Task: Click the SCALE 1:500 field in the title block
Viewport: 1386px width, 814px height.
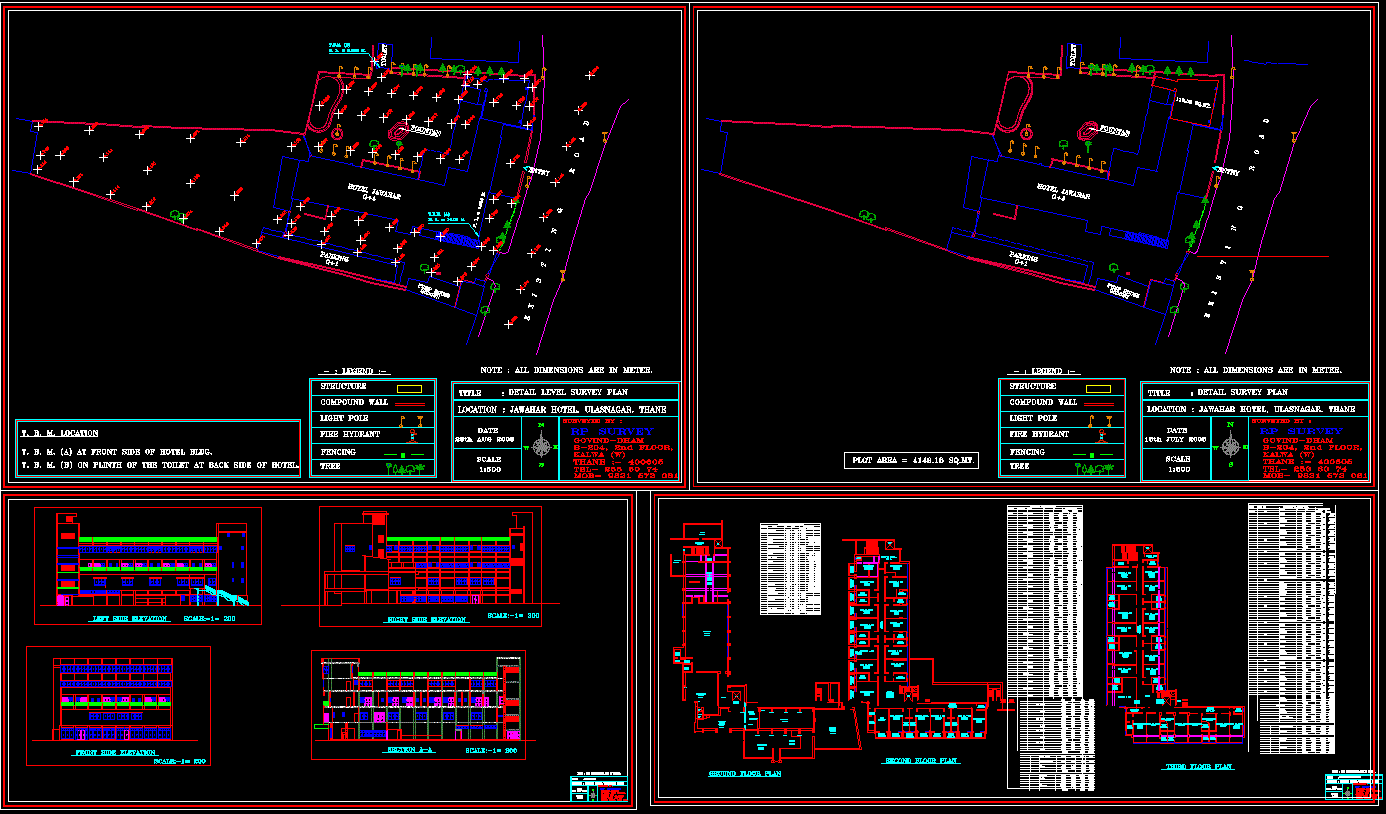Action: pyautogui.click(x=489, y=462)
